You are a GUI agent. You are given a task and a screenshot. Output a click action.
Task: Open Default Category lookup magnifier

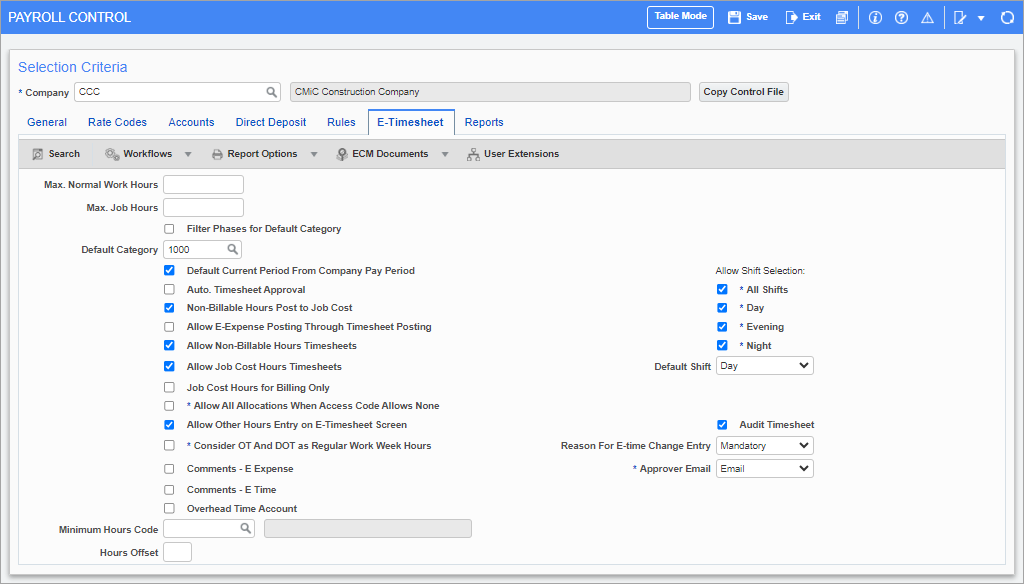click(x=232, y=250)
